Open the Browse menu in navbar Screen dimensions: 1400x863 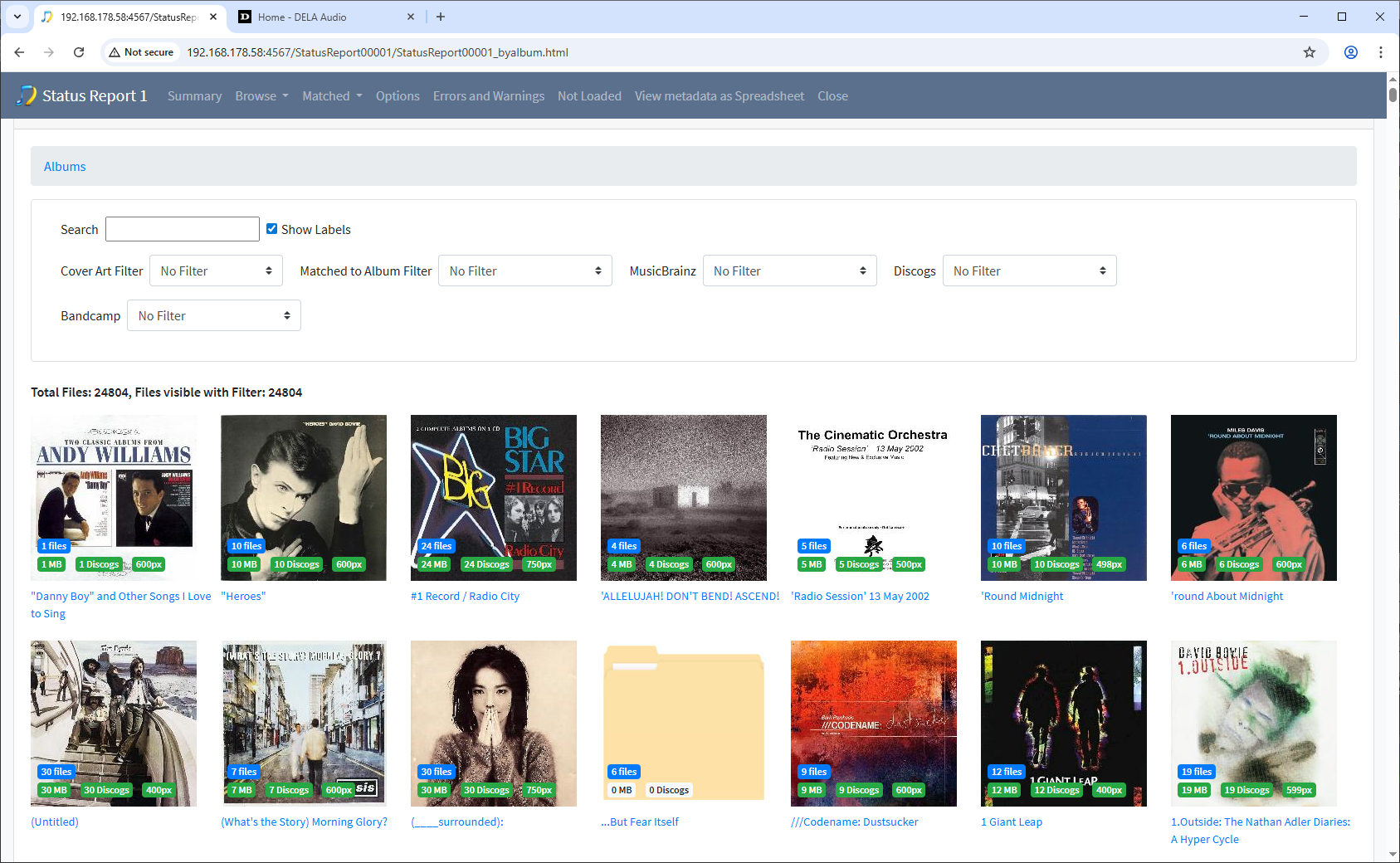point(261,96)
